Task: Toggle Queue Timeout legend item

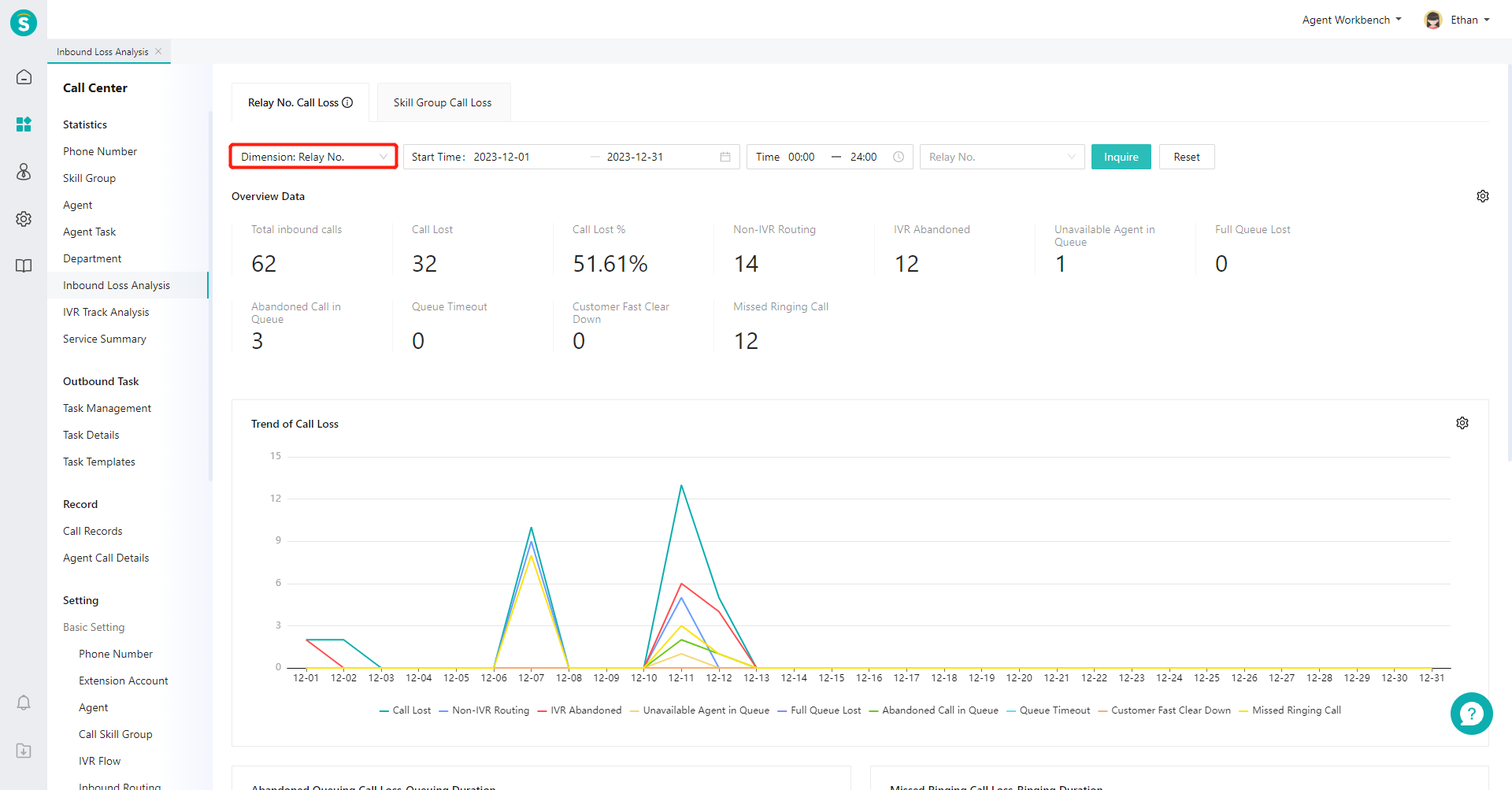Action: (1048, 710)
